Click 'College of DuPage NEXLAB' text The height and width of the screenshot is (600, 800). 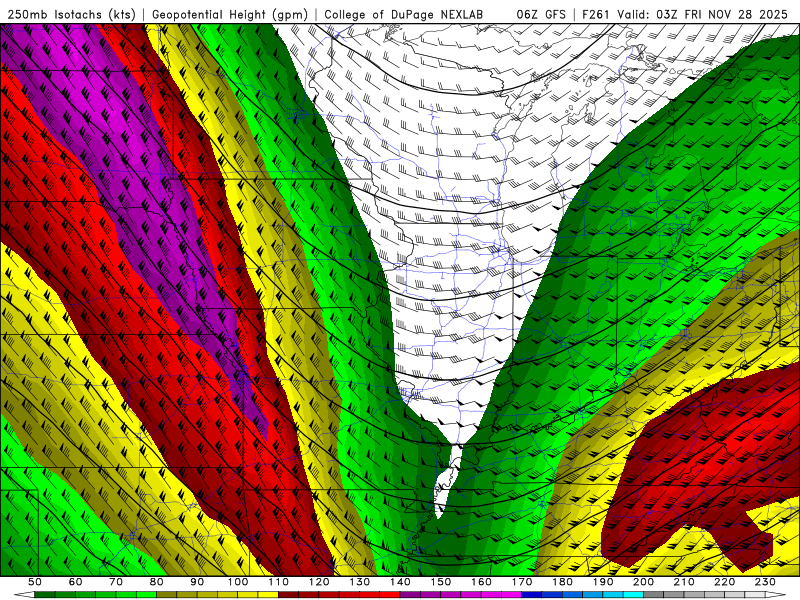coord(404,14)
